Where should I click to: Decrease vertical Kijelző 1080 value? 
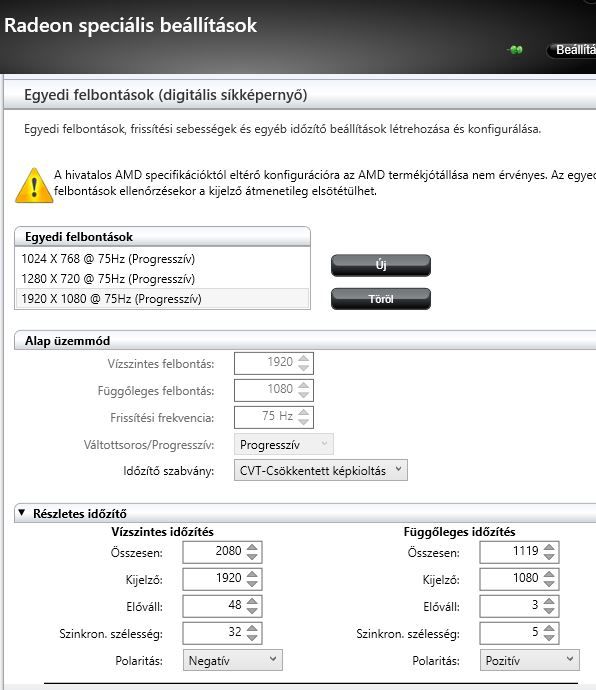pos(549,584)
